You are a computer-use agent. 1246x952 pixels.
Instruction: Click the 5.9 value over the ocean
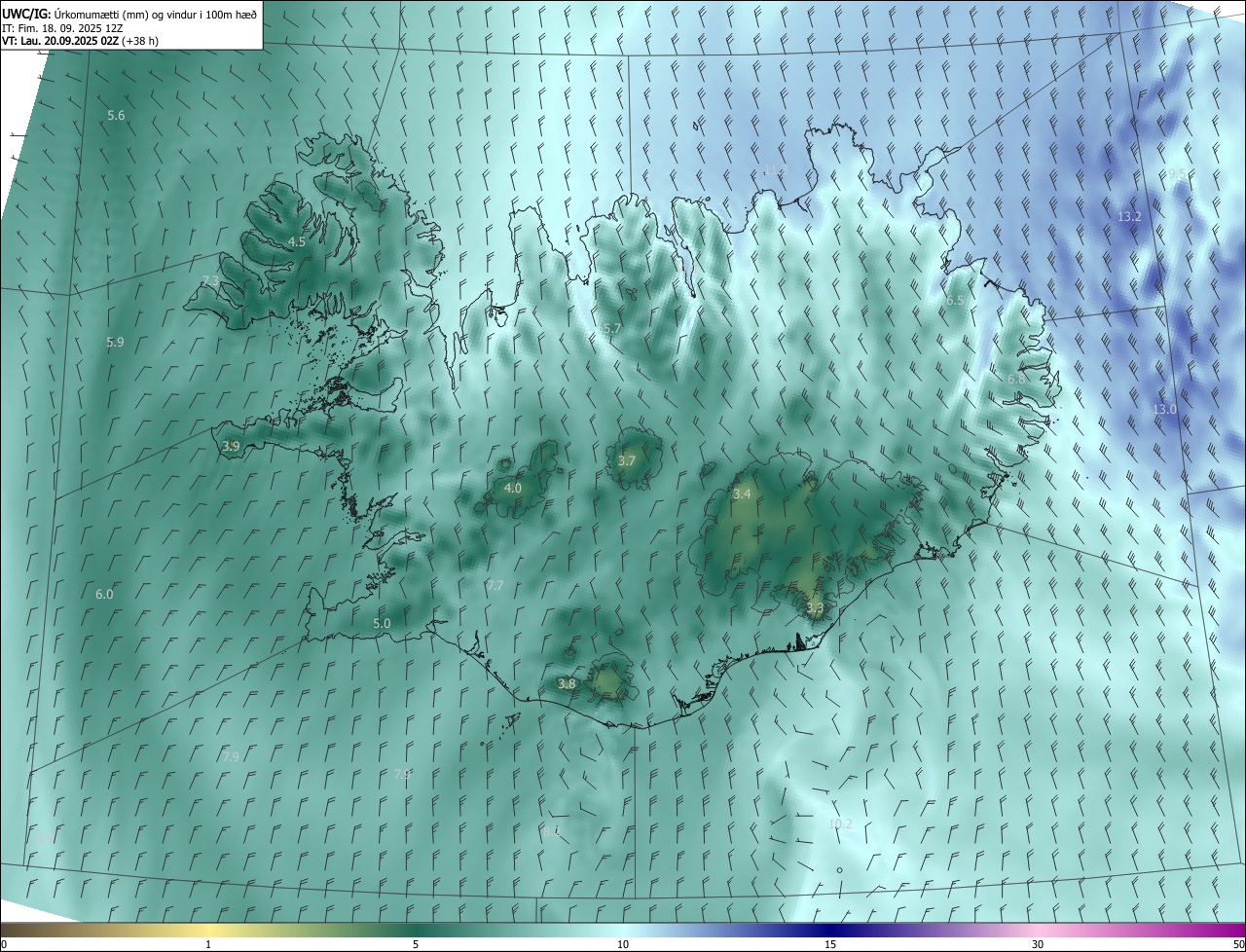coord(115,343)
